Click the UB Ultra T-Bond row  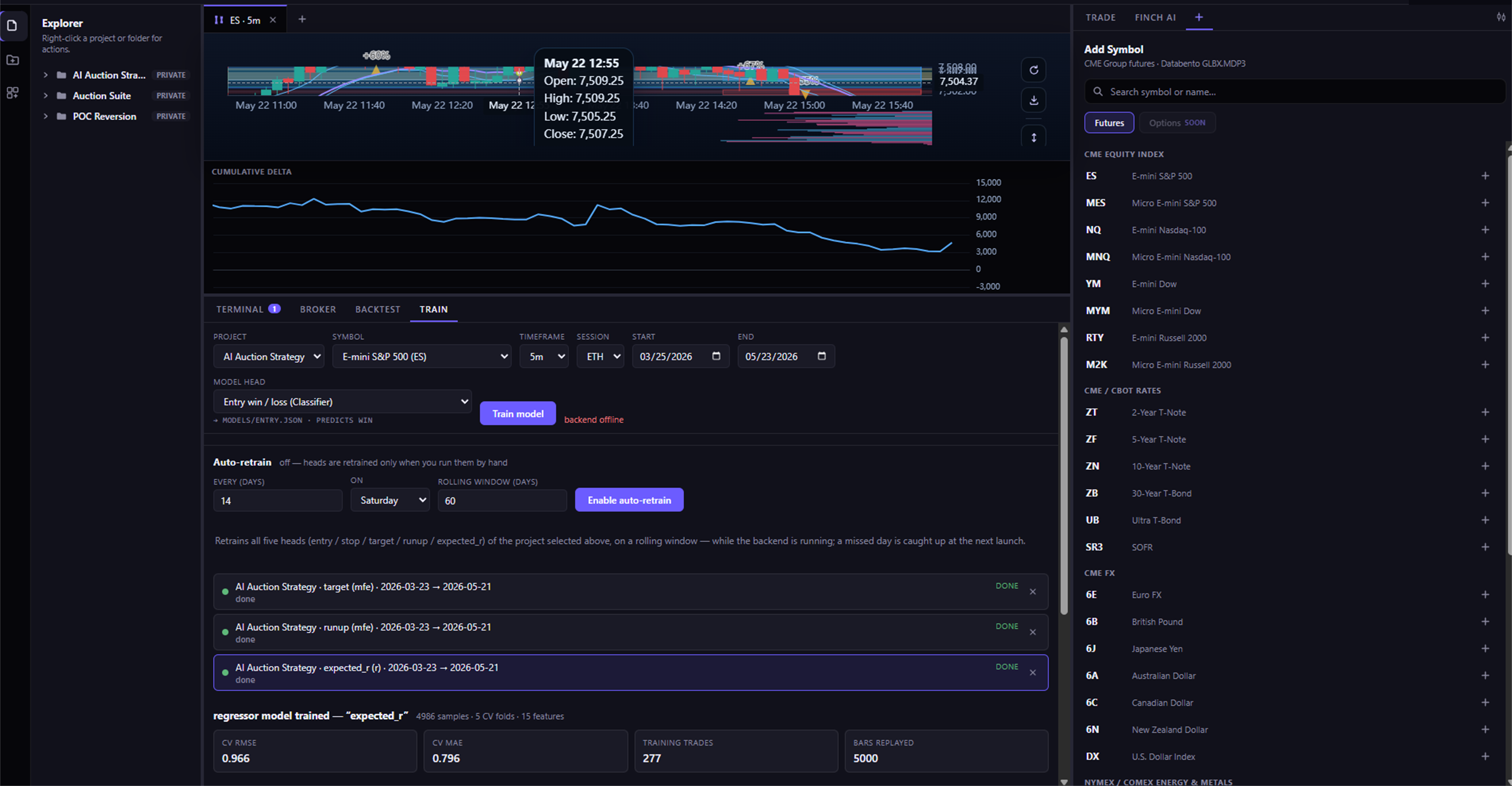(1288, 521)
